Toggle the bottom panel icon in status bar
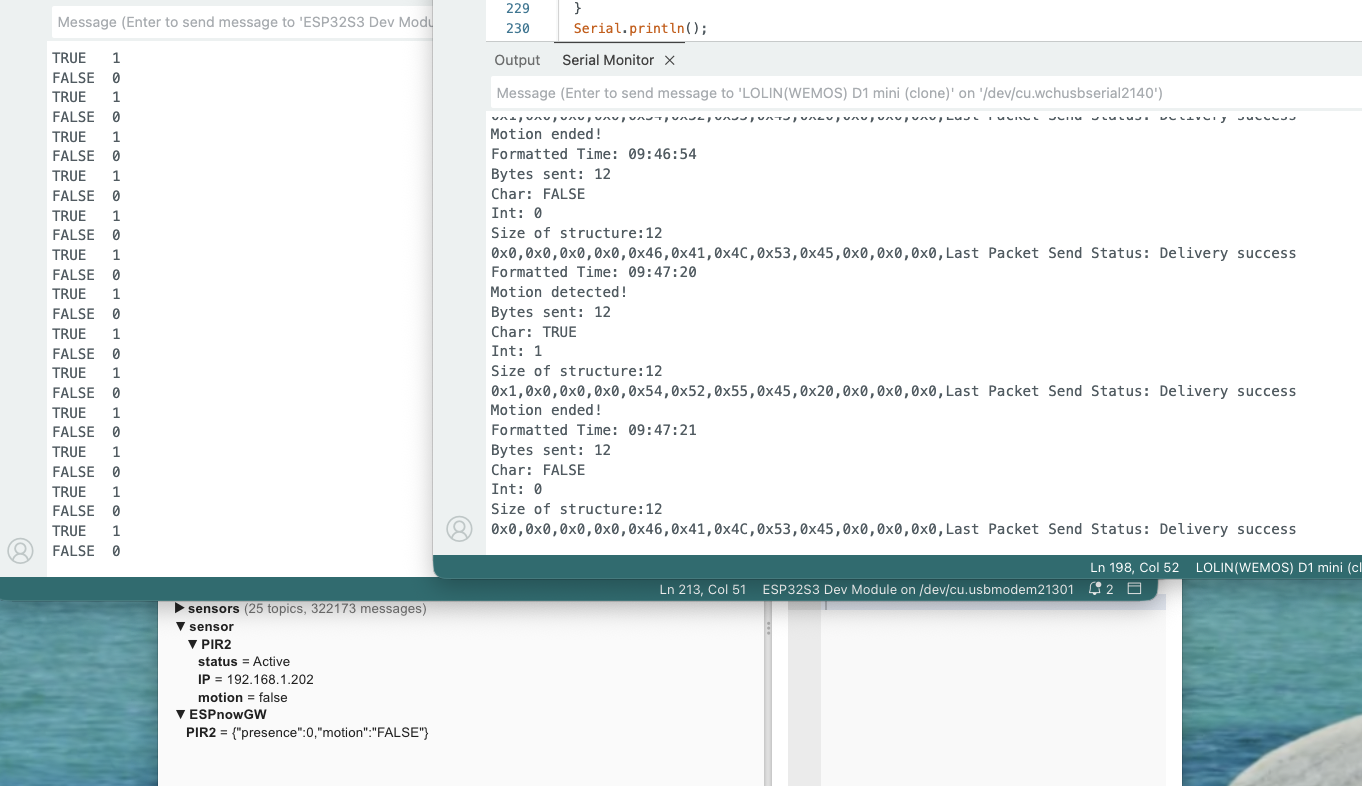Image resolution: width=1362 pixels, height=786 pixels. pyautogui.click(x=1134, y=589)
